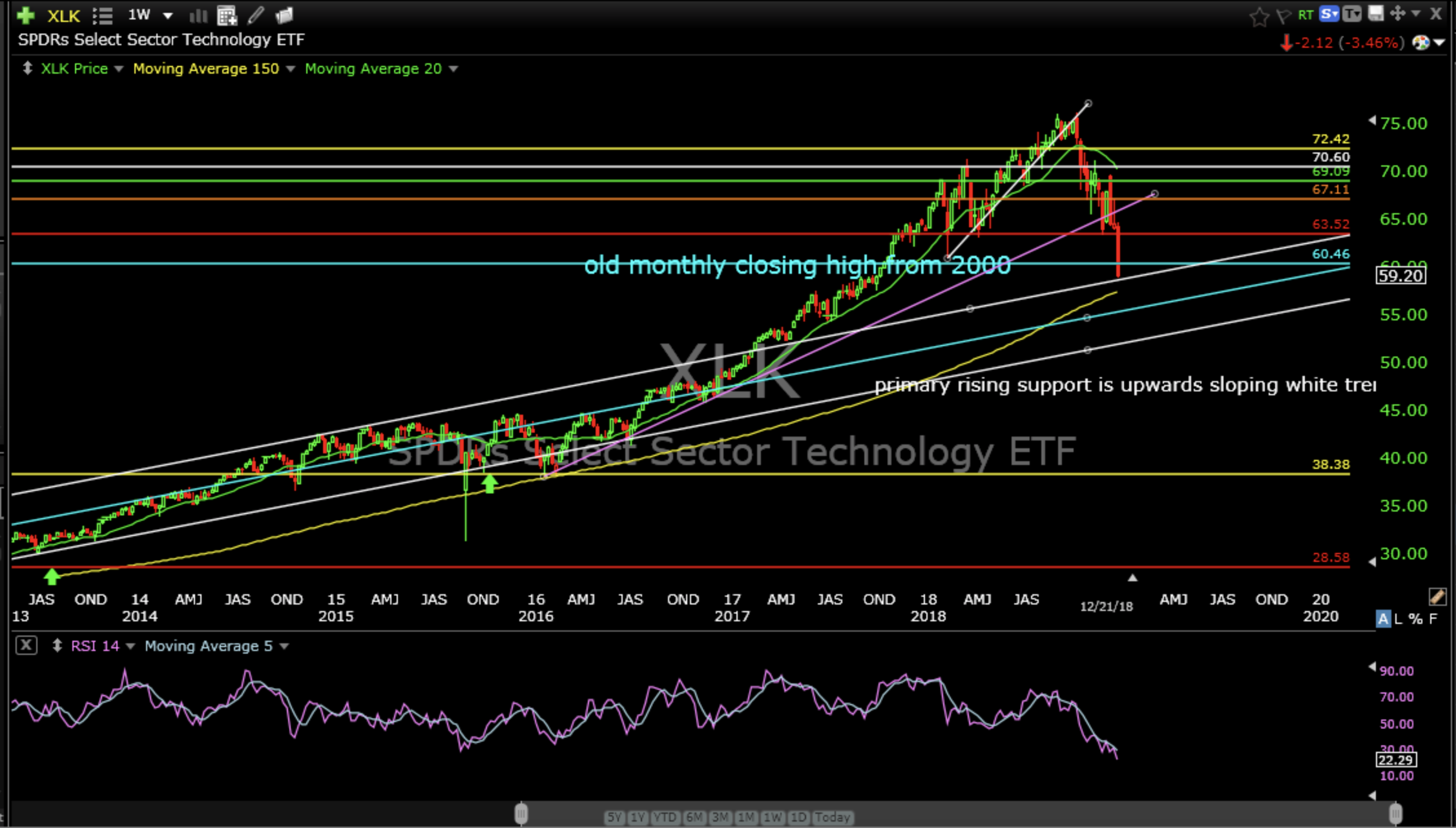Toggle the percent scale option
Image resolution: width=1456 pixels, height=828 pixels.
pos(1415,619)
